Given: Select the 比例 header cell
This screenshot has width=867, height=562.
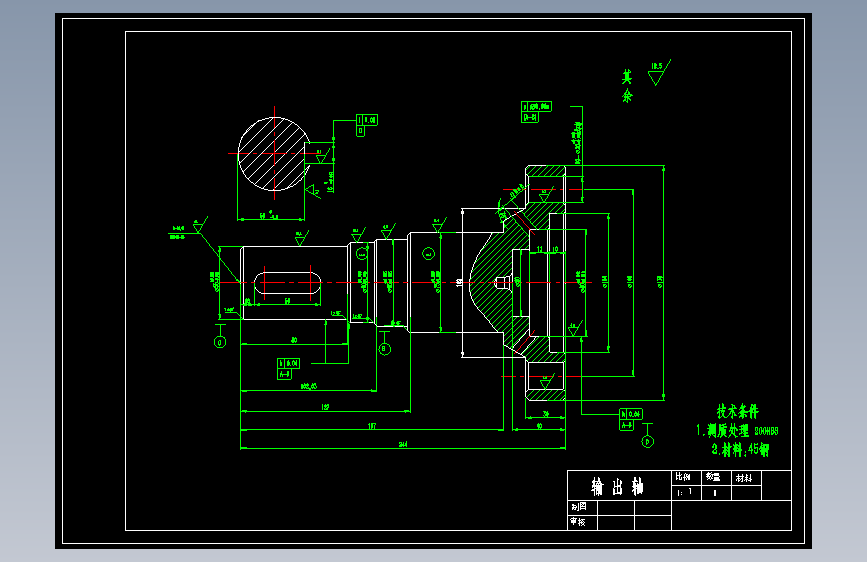Looking at the screenshot, I should (x=687, y=477).
